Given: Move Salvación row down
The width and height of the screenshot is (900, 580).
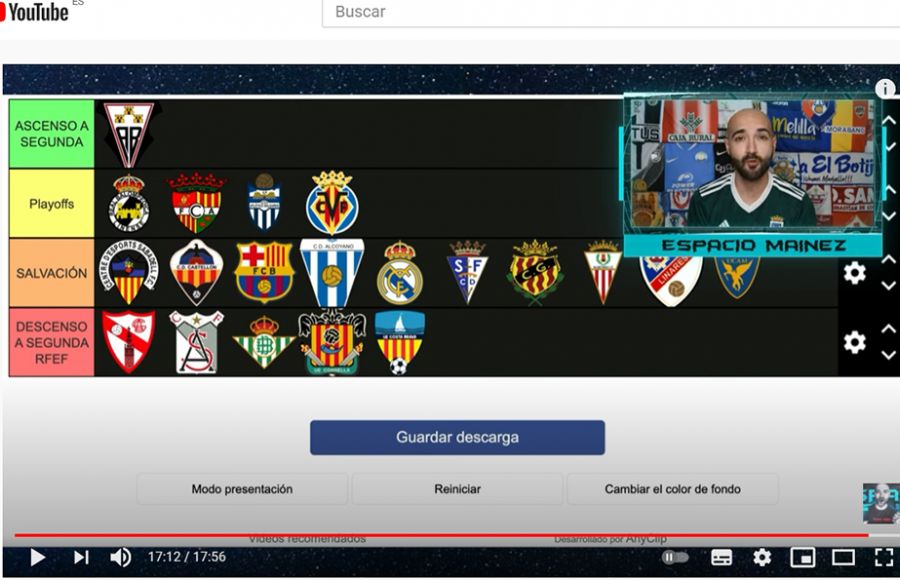Looking at the screenshot, I should [x=889, y=286].
